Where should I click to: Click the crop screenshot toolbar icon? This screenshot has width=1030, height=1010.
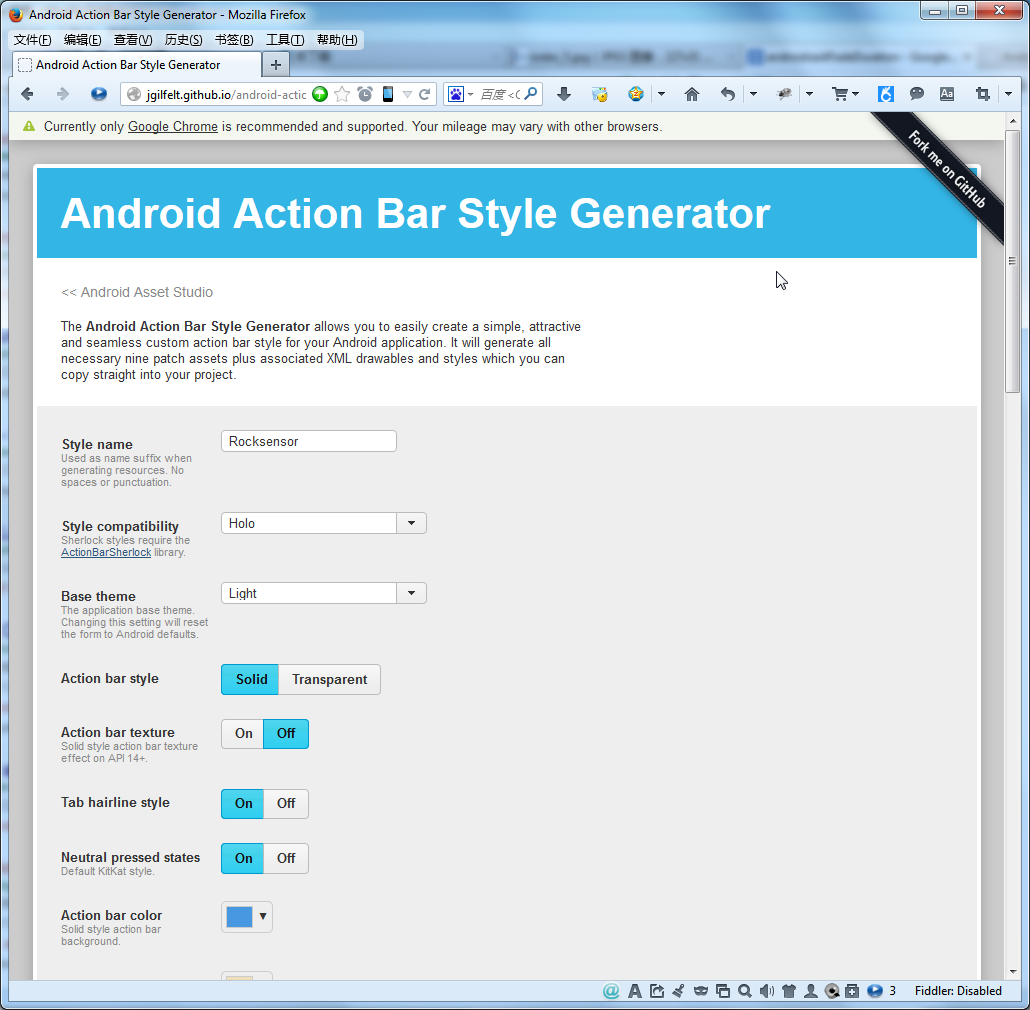982,95
